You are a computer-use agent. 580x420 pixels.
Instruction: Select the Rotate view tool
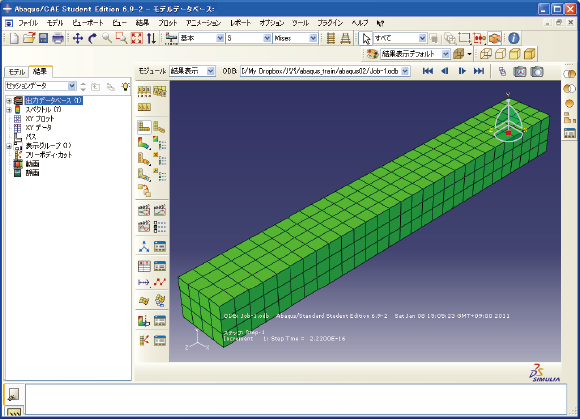(x=92, y=38)
